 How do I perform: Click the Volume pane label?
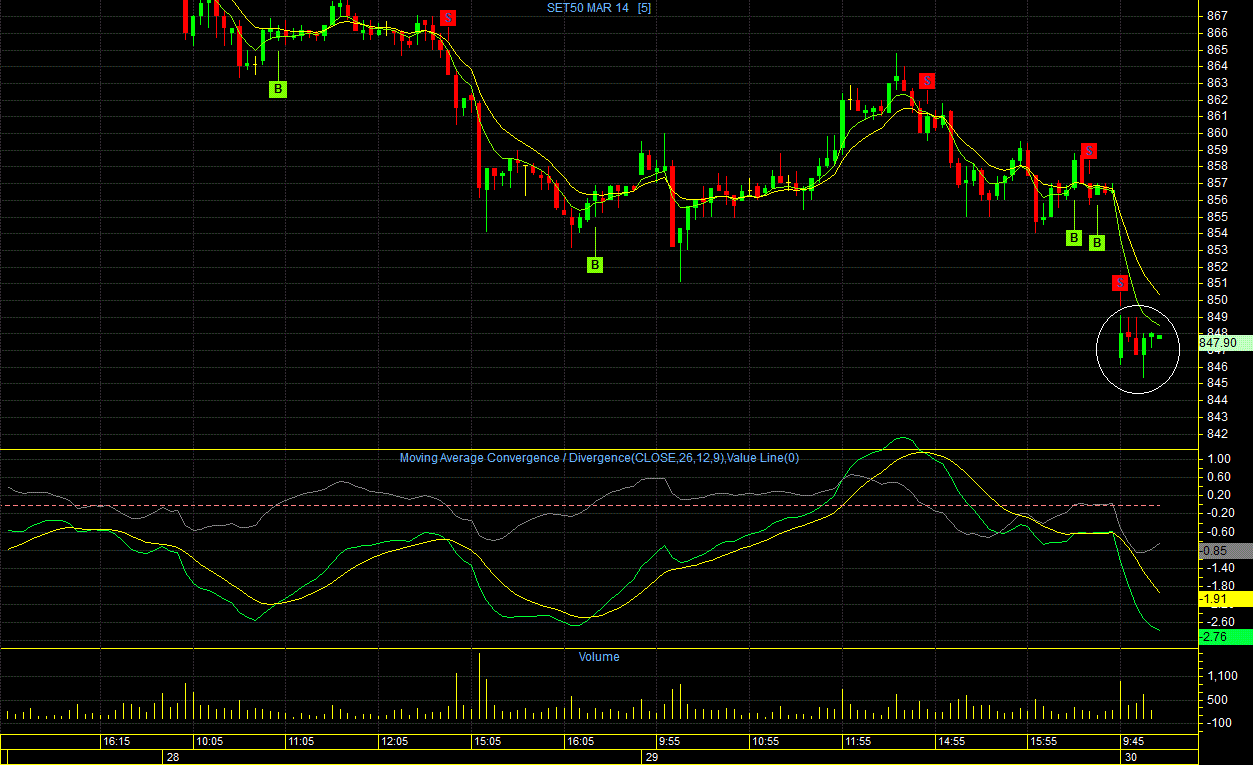tap(598, 657)
